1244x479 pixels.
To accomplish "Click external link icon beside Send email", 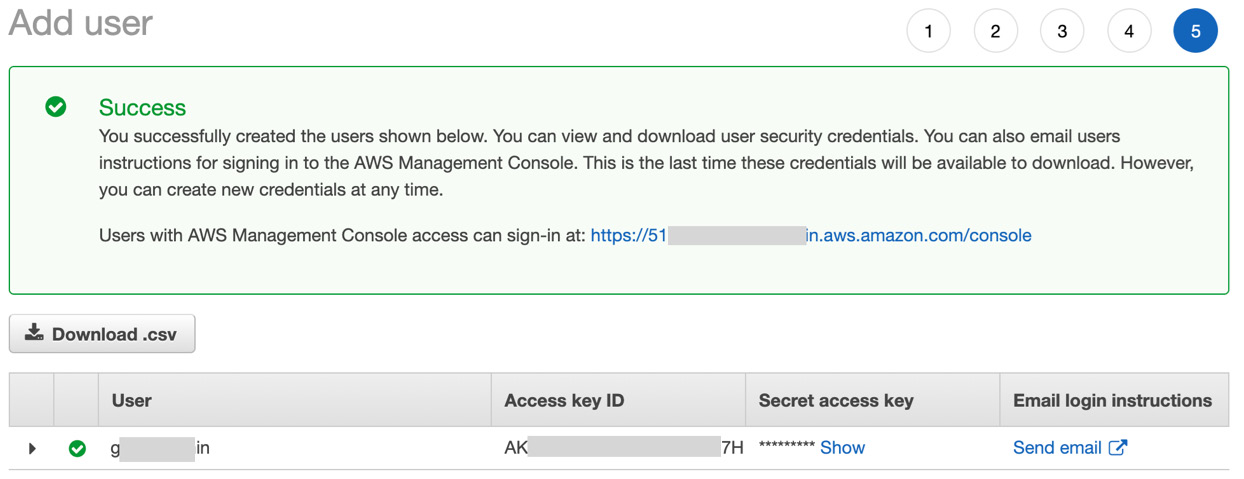I will click(x=1118, y=447).
